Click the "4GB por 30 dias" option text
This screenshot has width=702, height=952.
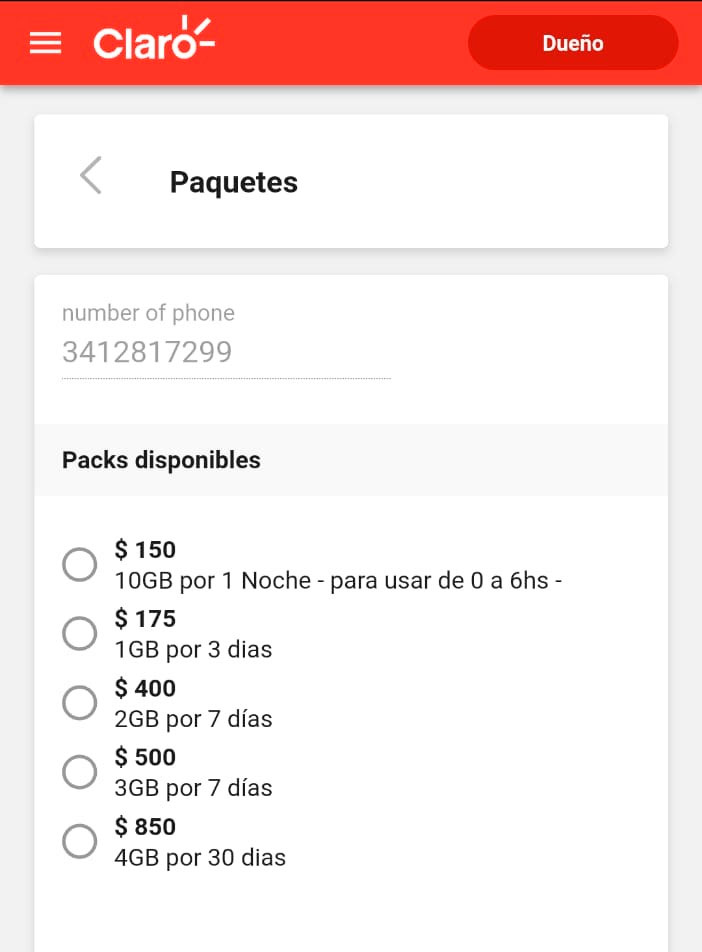click(200, 858)
